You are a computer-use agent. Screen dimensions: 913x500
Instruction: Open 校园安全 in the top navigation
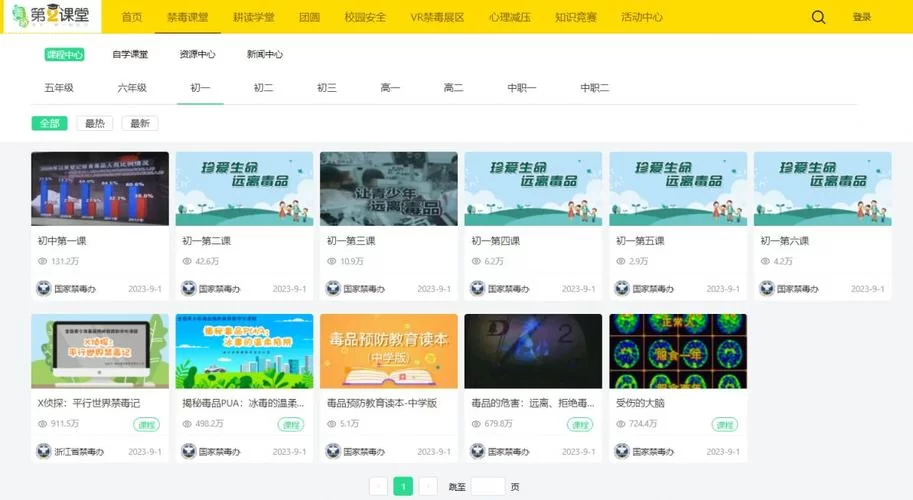tap(365, 17)
